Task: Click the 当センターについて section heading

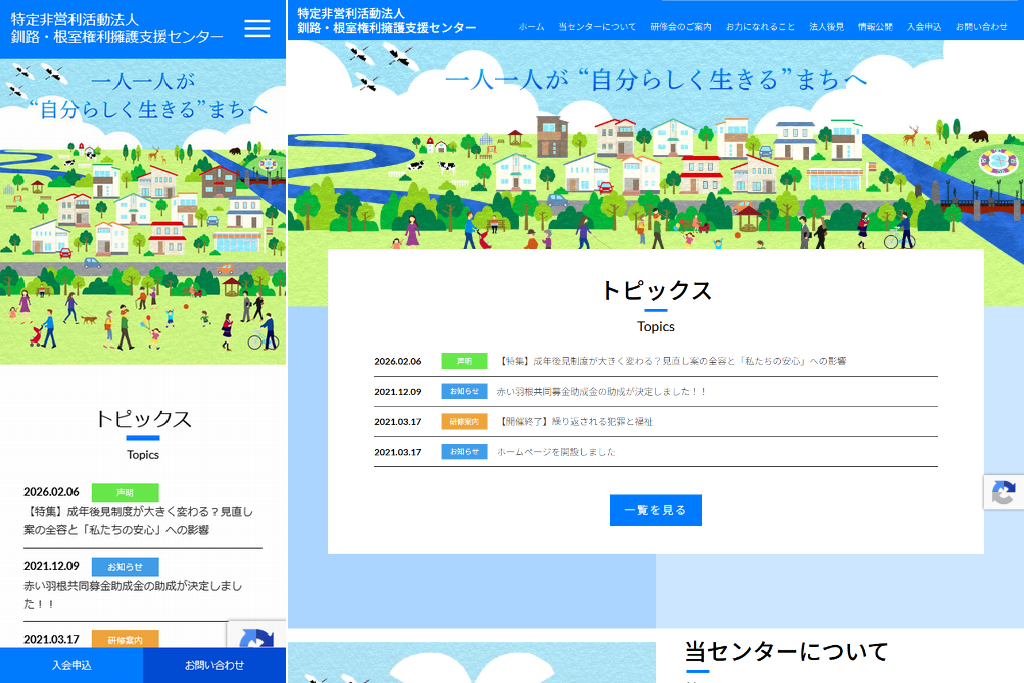Action: (786, 652)
